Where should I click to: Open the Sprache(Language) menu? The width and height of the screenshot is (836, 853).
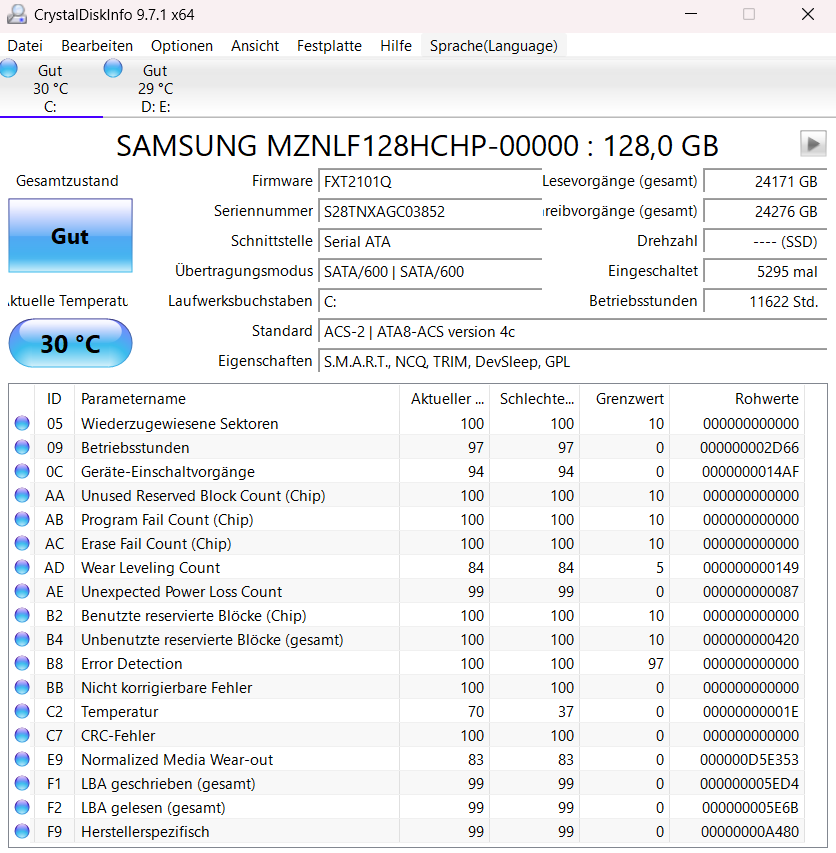(x=493, y=46)
